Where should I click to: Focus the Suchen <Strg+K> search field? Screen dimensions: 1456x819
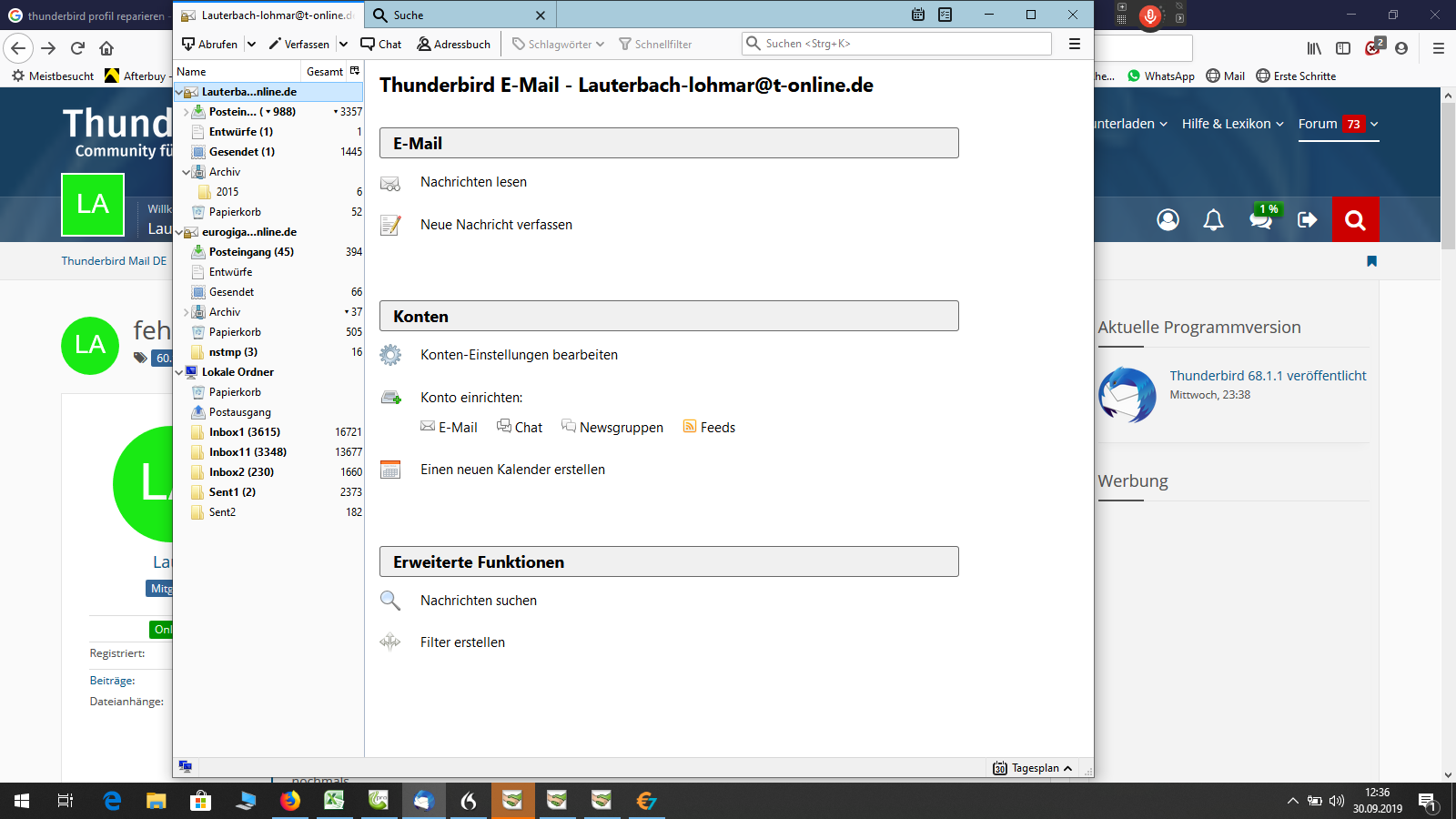click(x=896, y=44)
